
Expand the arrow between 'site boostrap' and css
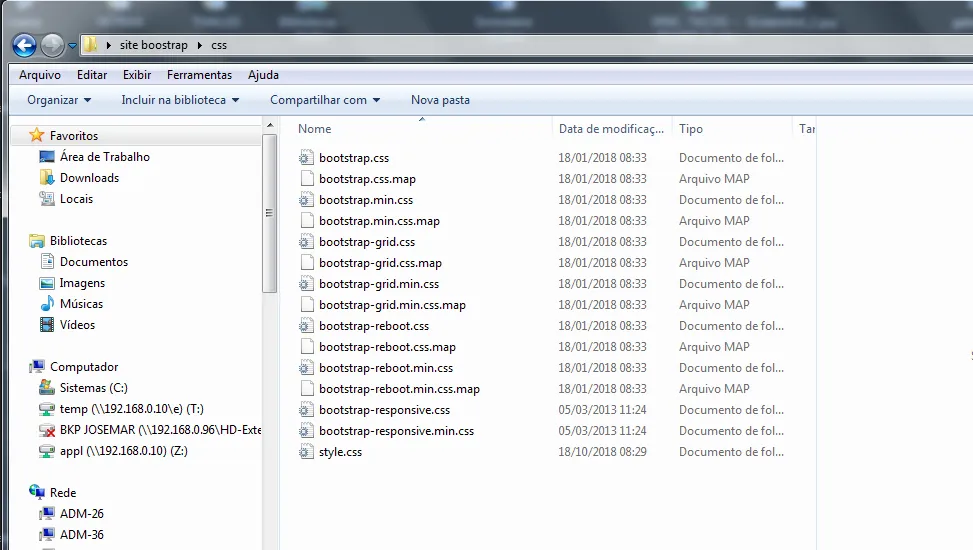point(200,45)
